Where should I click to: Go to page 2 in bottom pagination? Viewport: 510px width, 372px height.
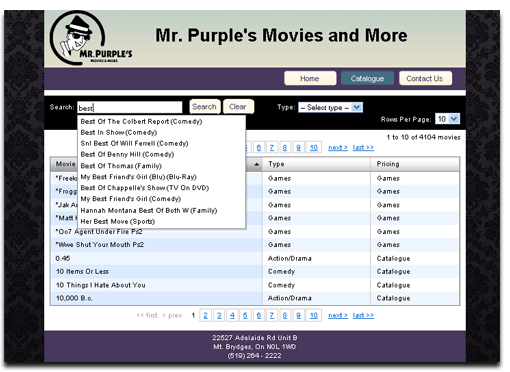click(x=205, y=315)
